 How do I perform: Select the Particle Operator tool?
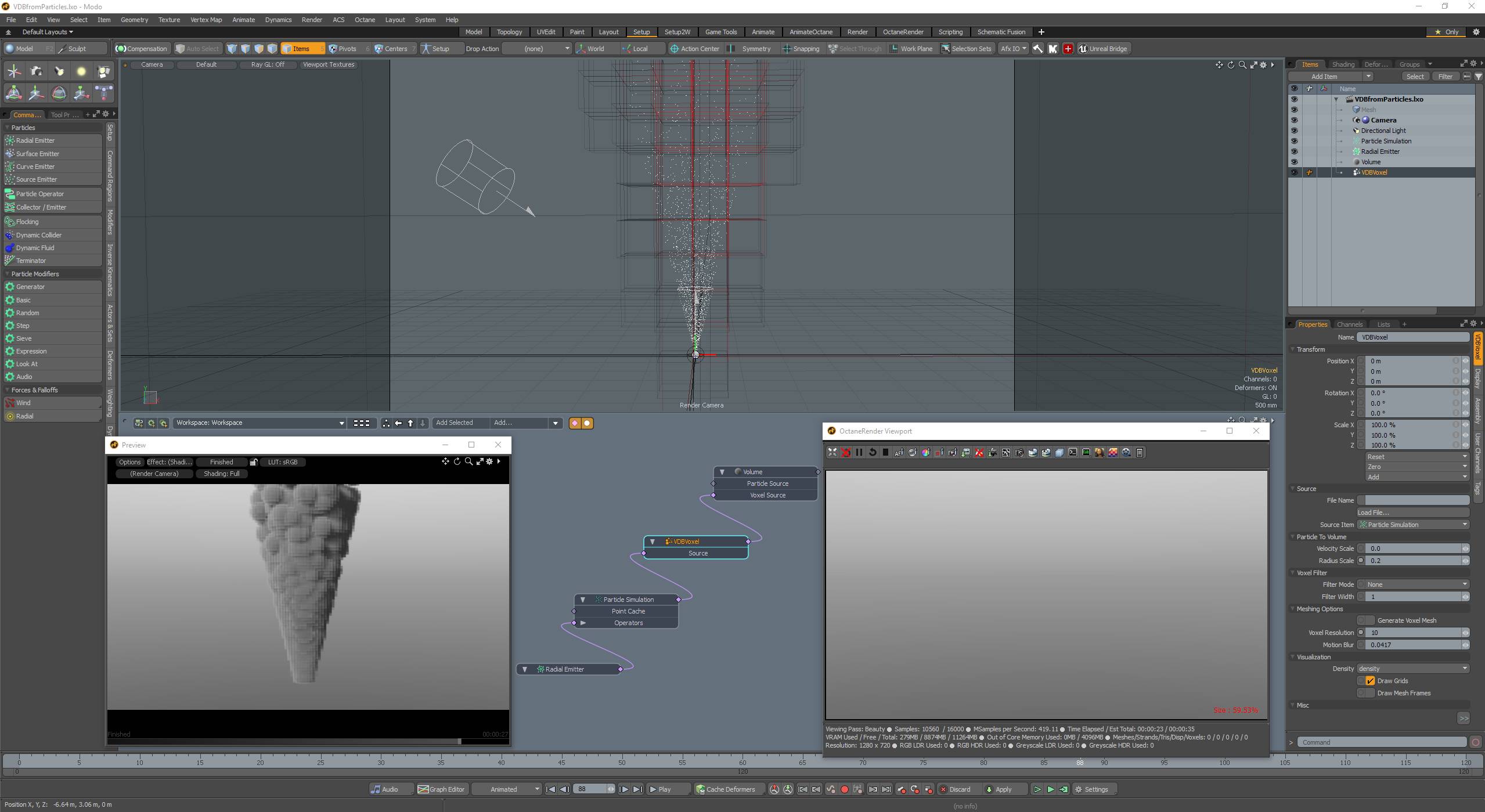coord(39,194)
